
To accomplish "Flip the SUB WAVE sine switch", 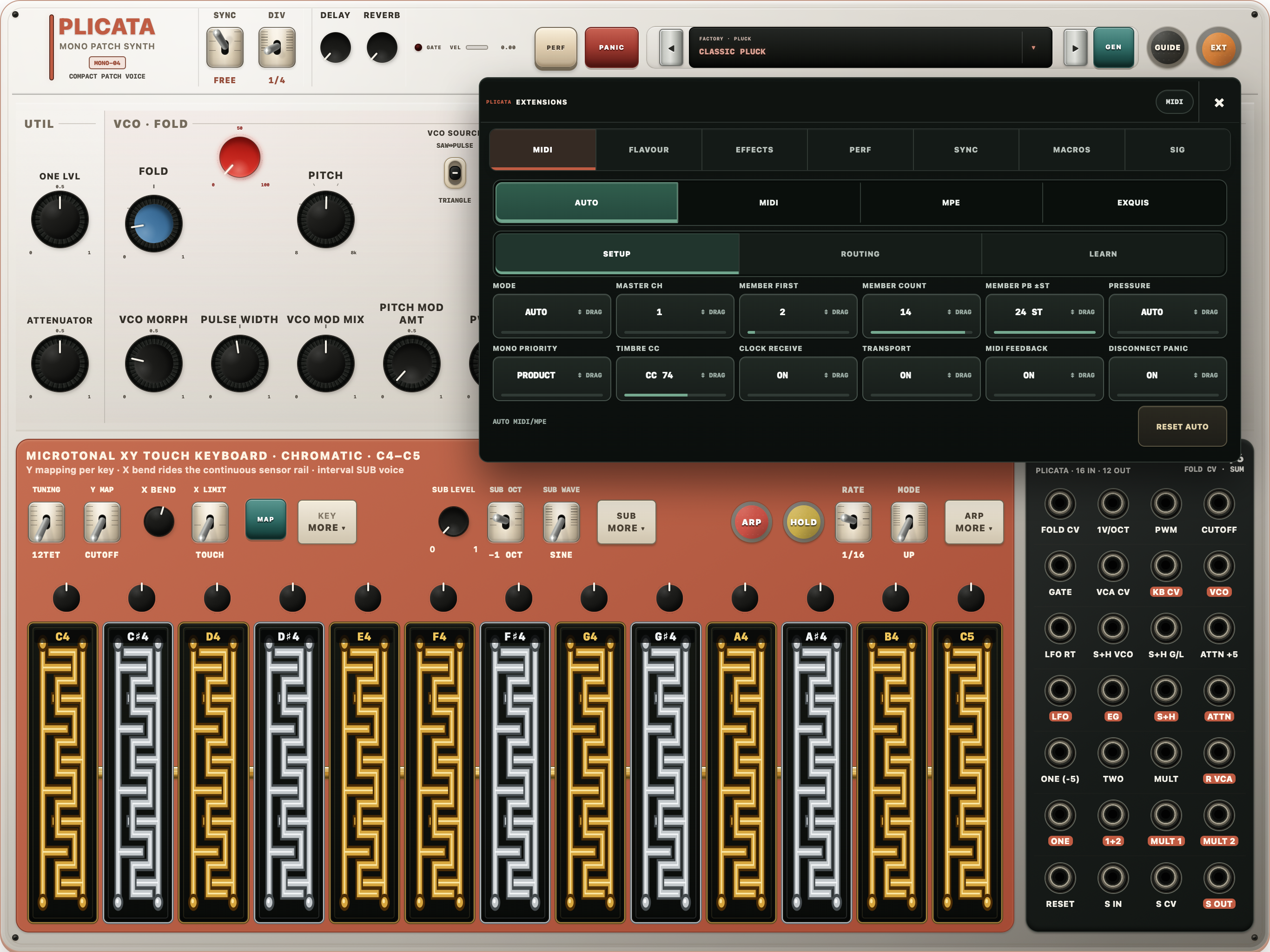I will 561,522.
